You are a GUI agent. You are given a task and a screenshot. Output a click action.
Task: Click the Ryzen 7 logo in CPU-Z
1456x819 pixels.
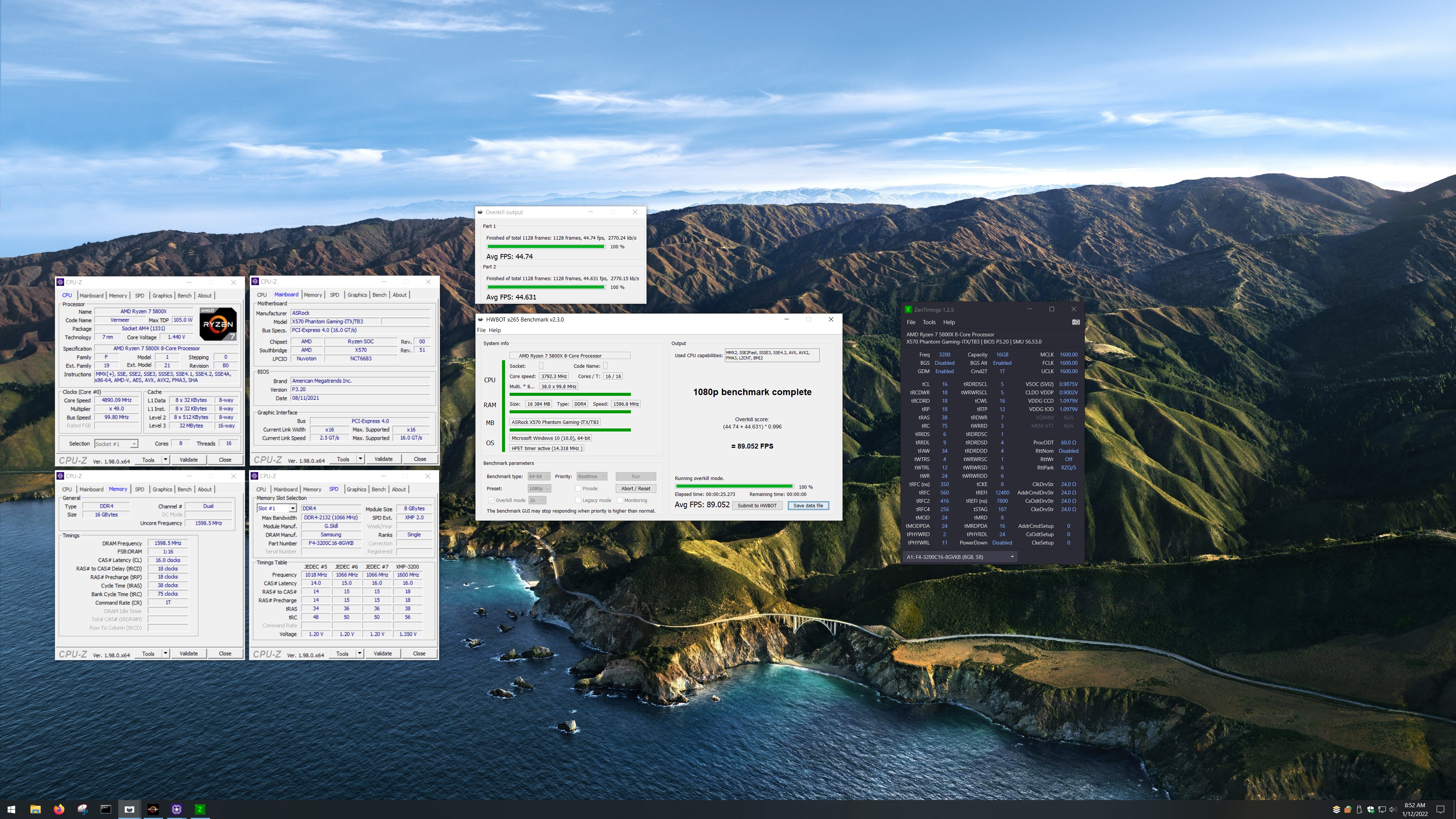[218, 324]
